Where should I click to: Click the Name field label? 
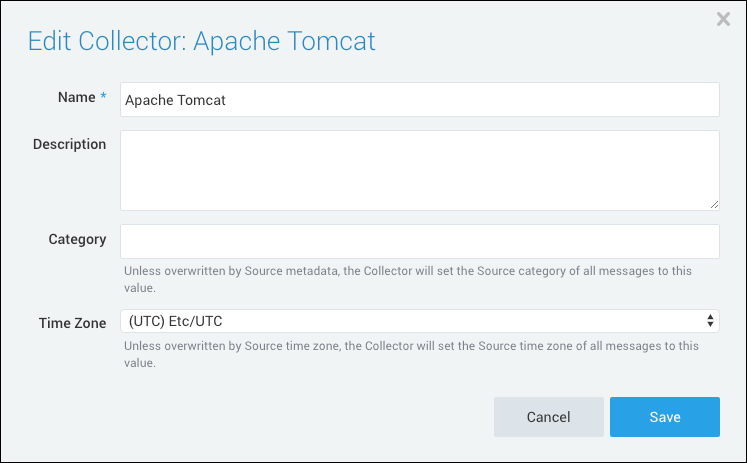pos(76,96)
